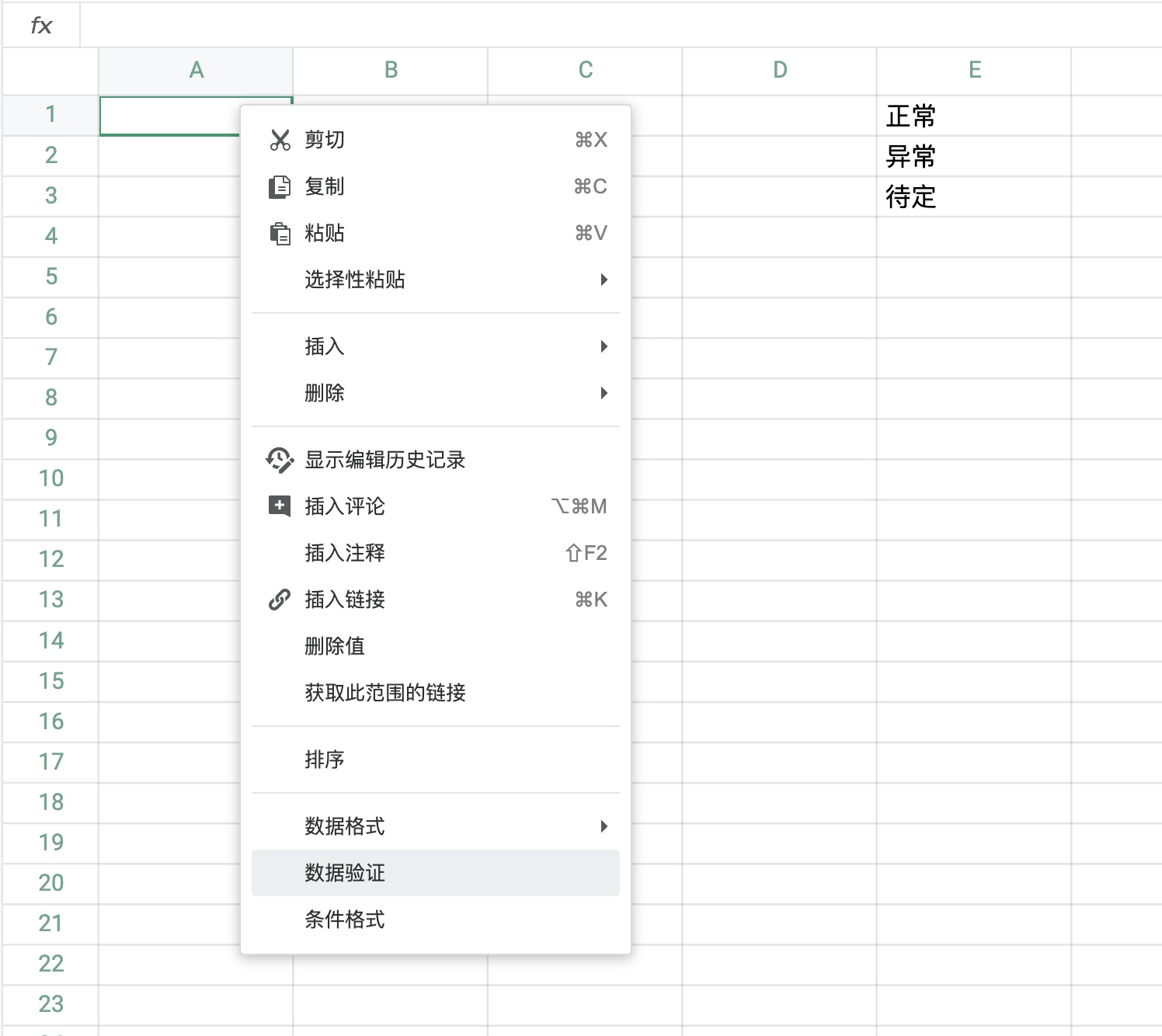This screenshot has width=1162, height=1036.
Task: Open the 插入 menu entry
Action: click(436, 346)
